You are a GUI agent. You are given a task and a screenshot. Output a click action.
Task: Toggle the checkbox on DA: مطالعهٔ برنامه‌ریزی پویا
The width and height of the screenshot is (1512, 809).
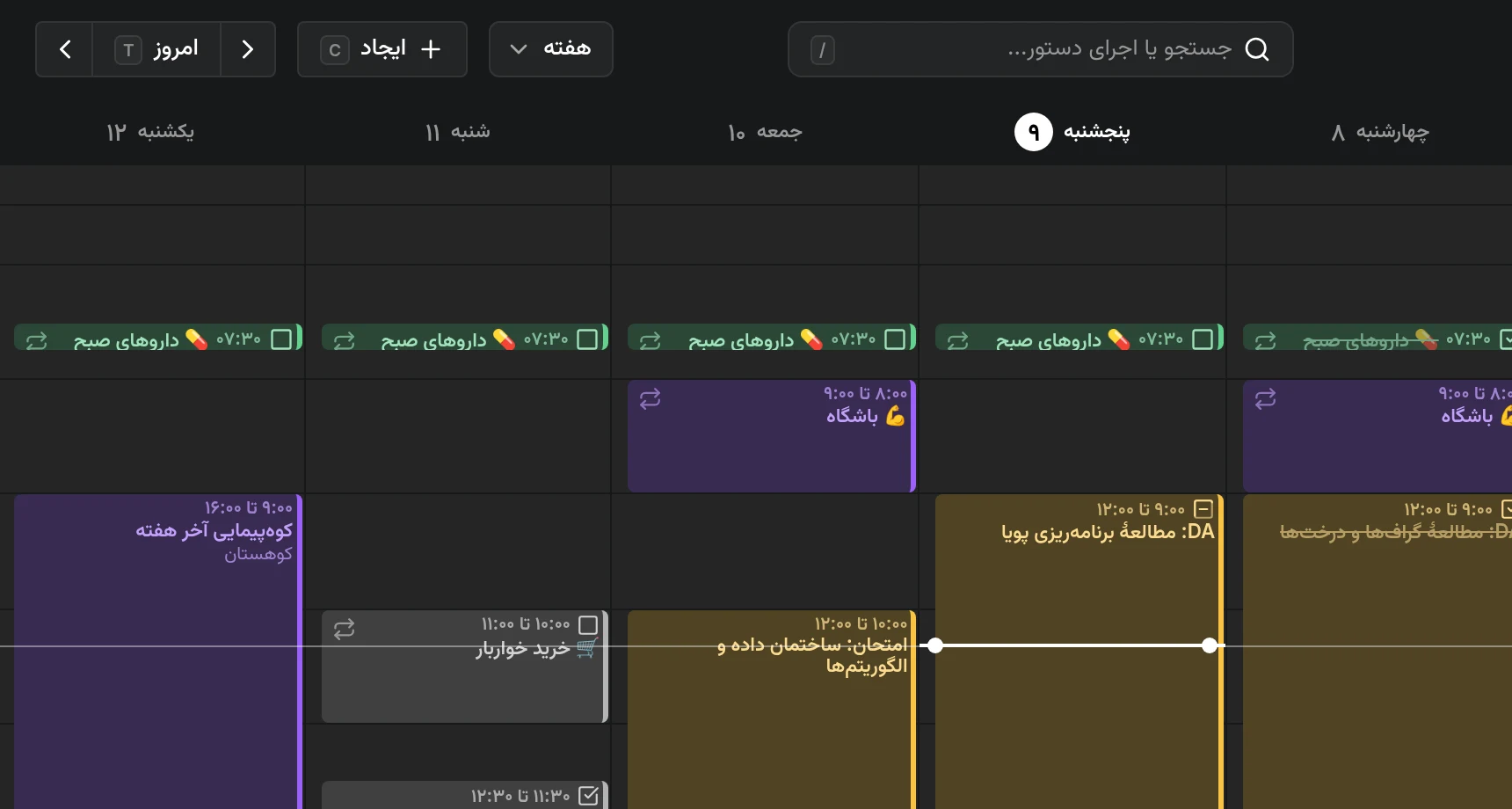[x=1203, y=509]
